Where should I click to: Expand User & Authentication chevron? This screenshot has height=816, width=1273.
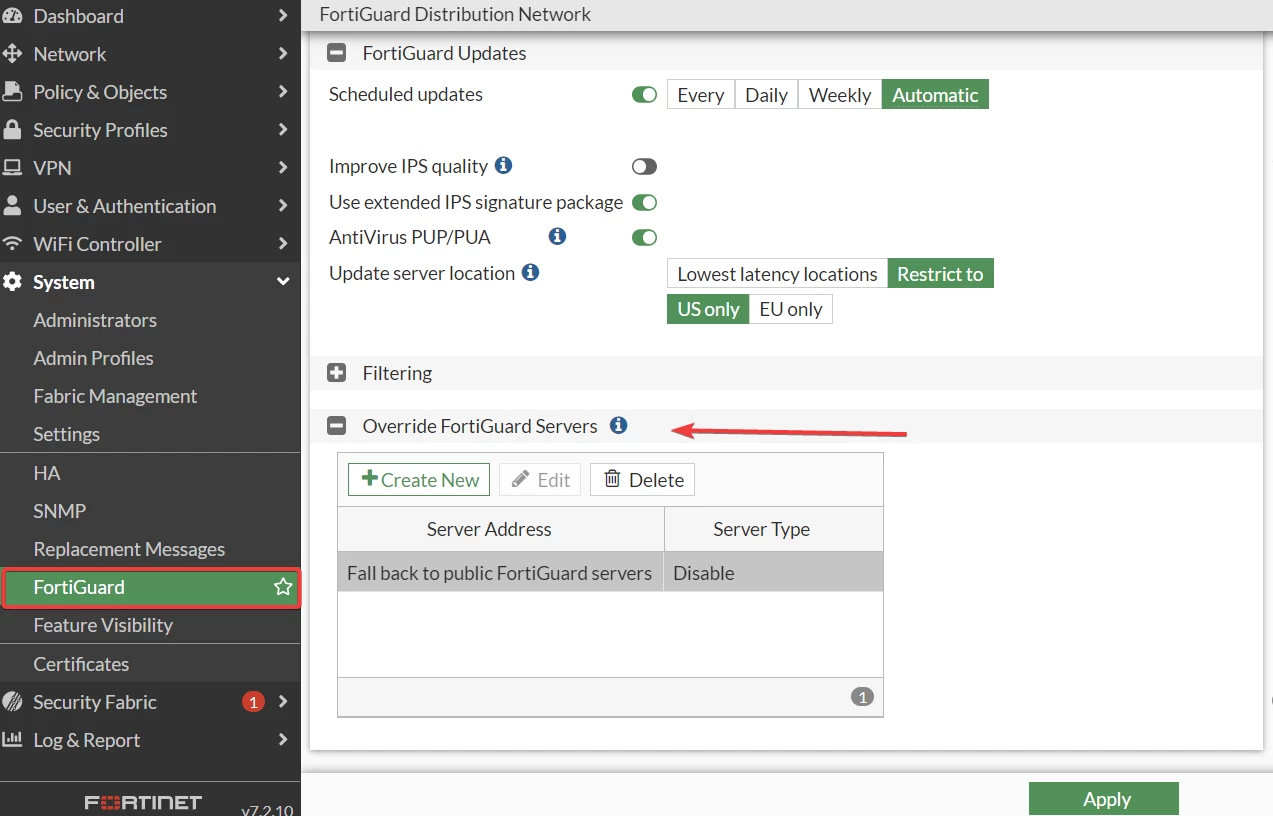tap(284, 206)
